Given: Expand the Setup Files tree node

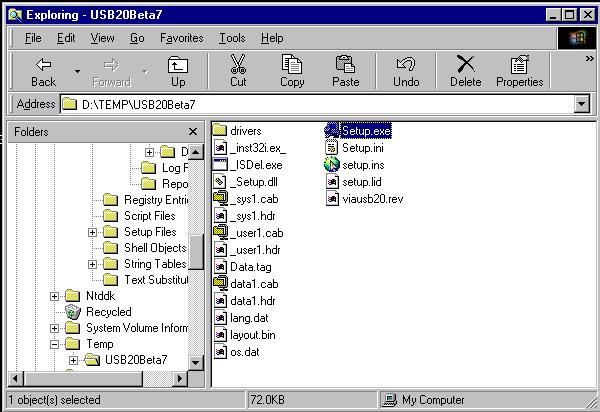Looking at the screenshot, I should [92, 232].
